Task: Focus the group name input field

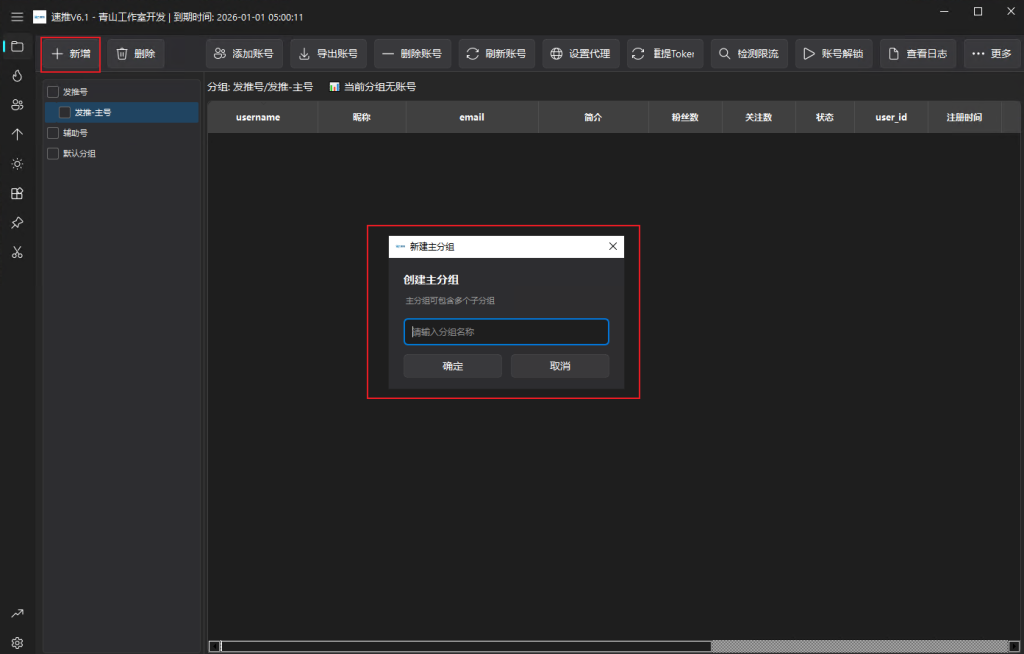Action: click(506, 332)
